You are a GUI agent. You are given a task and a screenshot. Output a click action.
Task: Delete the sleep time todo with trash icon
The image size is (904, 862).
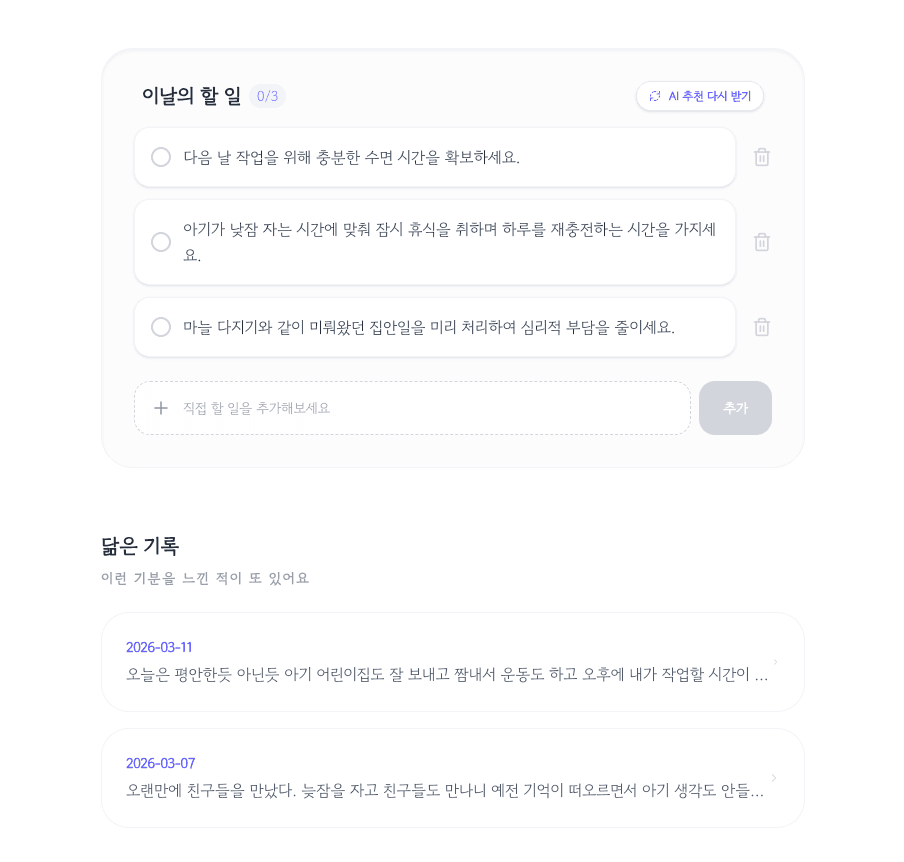click(x=762, y=157)
